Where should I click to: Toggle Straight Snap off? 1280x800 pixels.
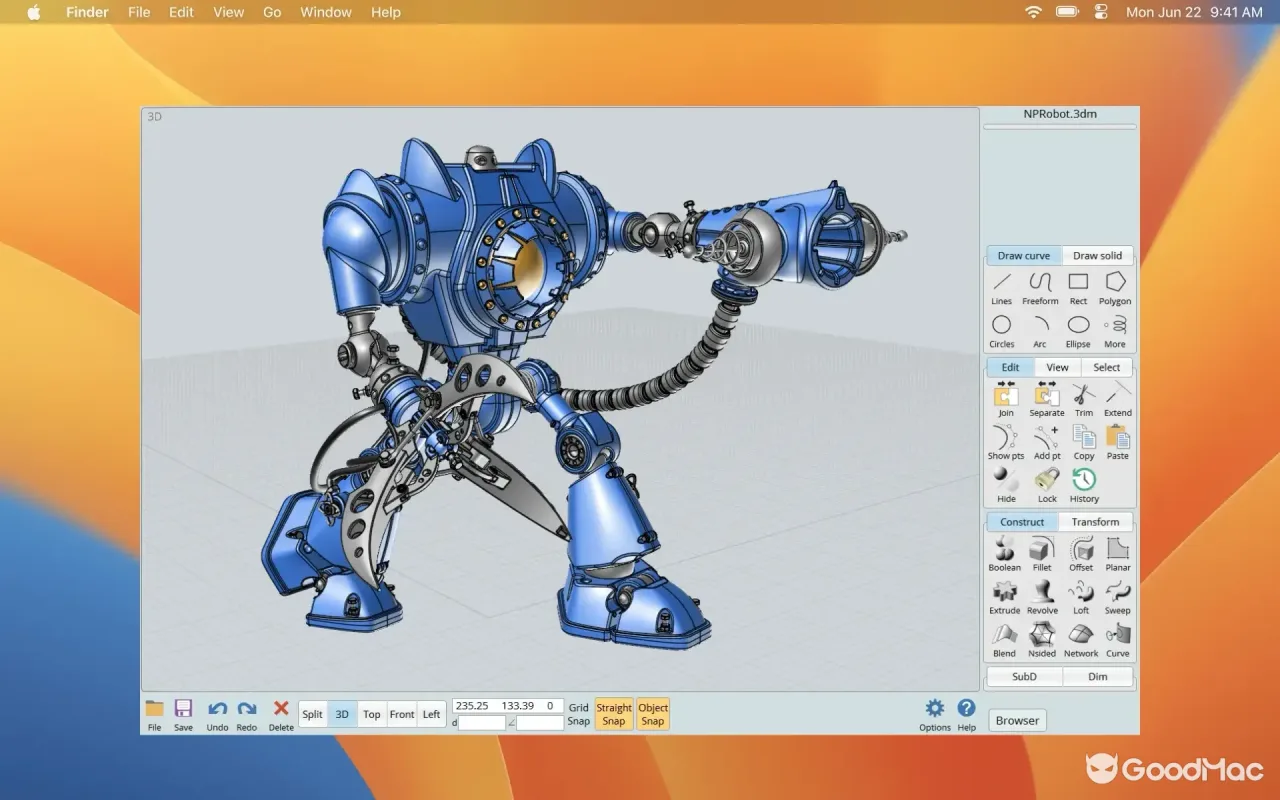[614, 714]
